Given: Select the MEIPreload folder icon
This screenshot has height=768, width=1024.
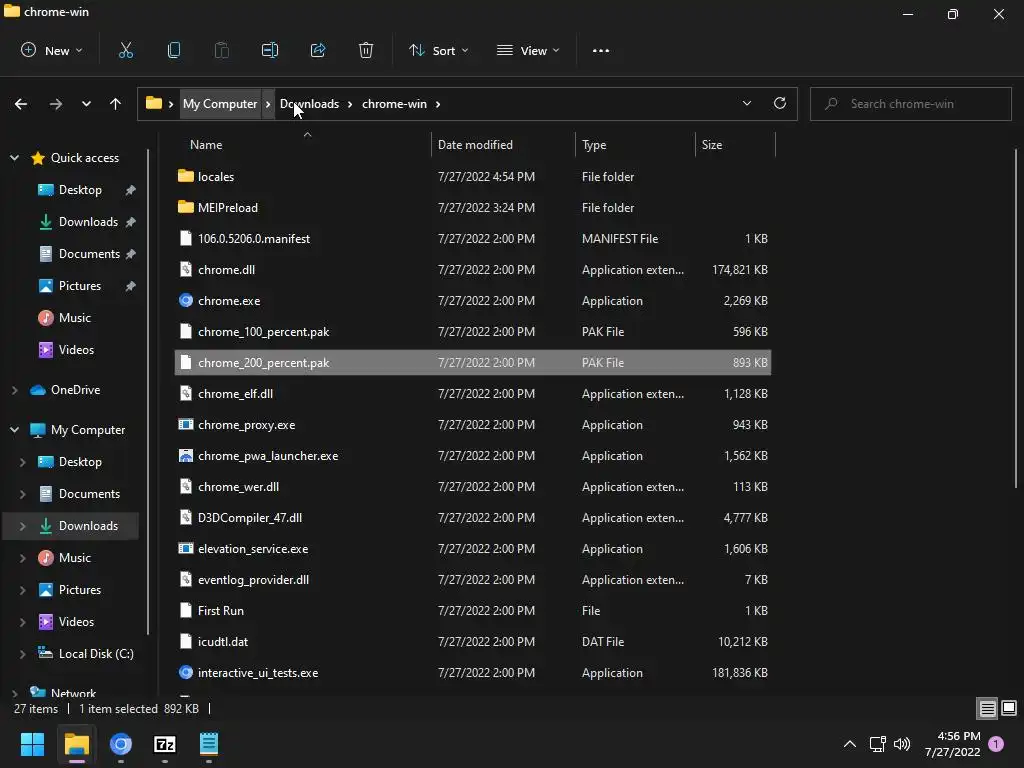Looking at the screenshot, I should coord(186,207).
